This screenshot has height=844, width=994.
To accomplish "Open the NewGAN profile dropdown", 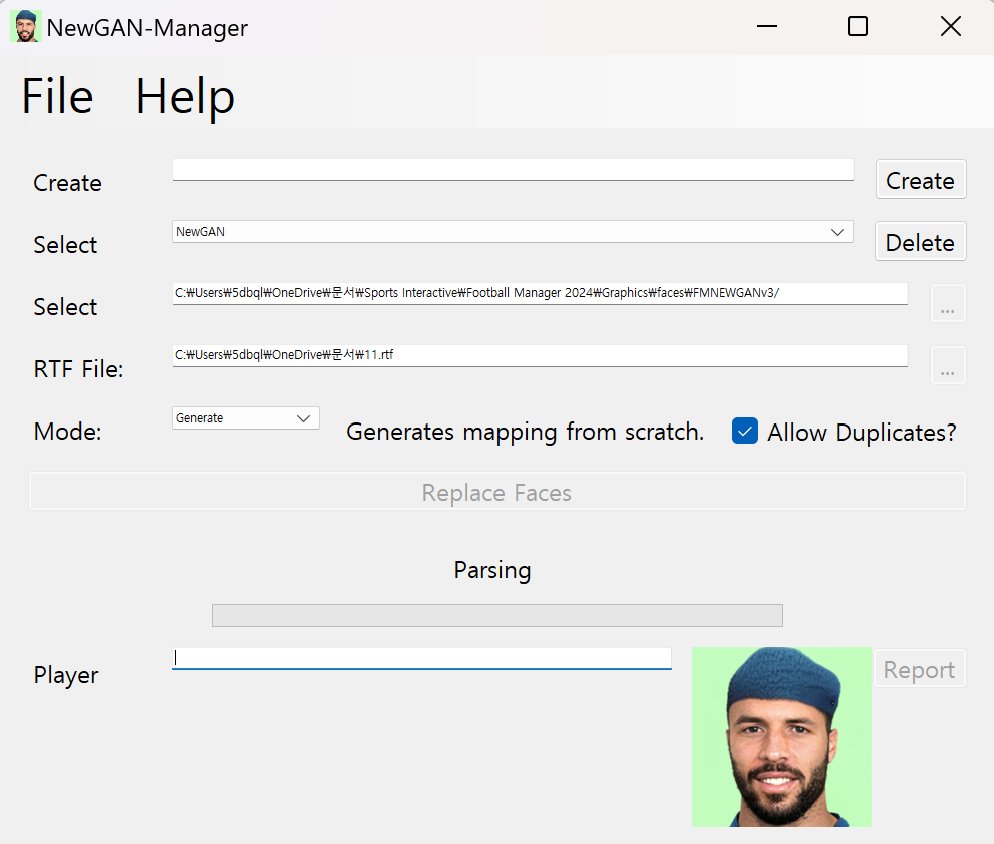I will [x=512, y=232].
